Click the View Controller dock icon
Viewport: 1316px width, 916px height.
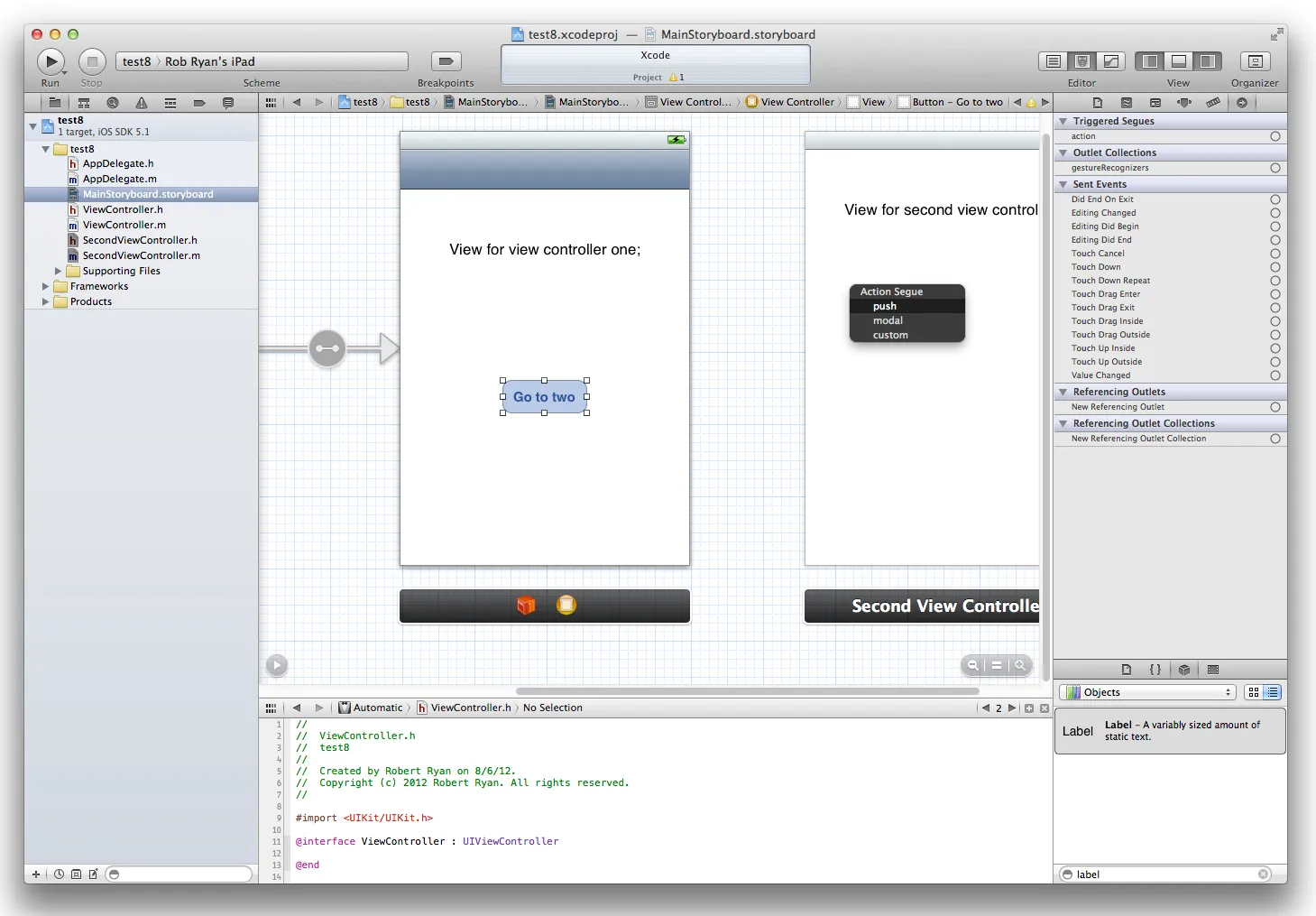[x=566, y=605]
